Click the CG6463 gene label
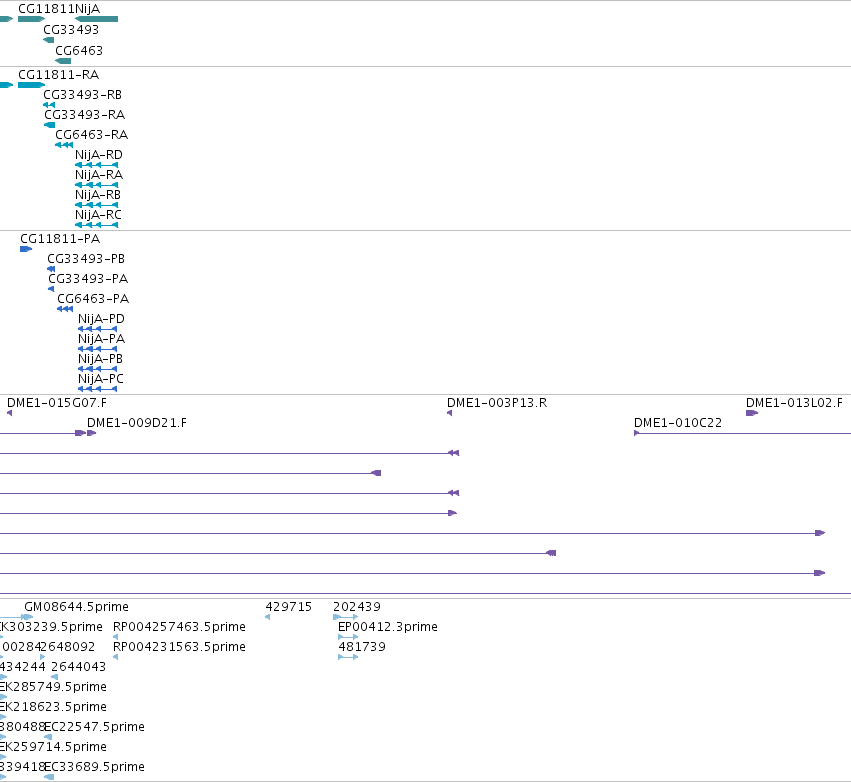The width and height of the screenshot is (851, 782). [x=79, y=50]
